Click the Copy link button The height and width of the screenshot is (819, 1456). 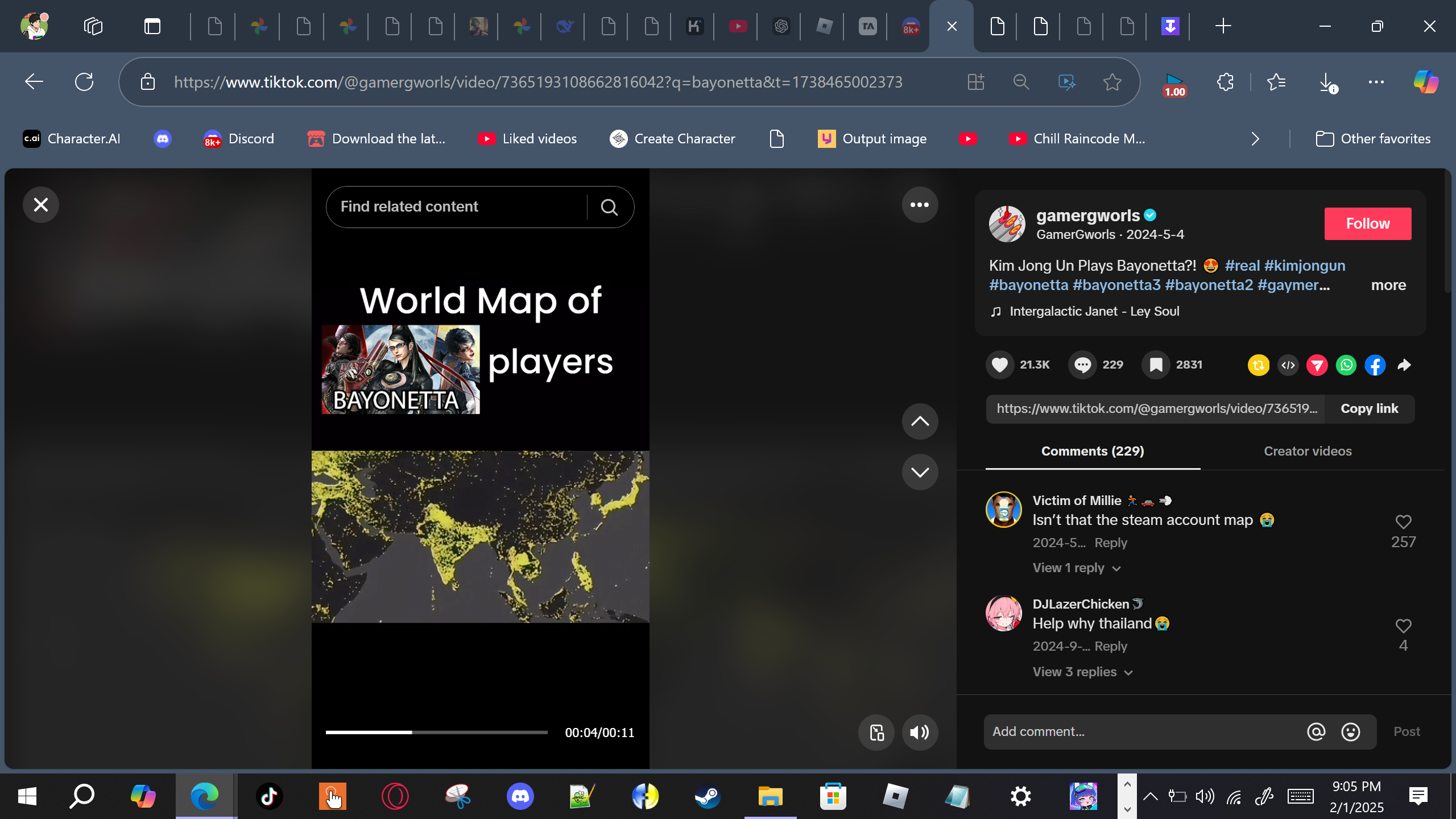click(1369, 409)
